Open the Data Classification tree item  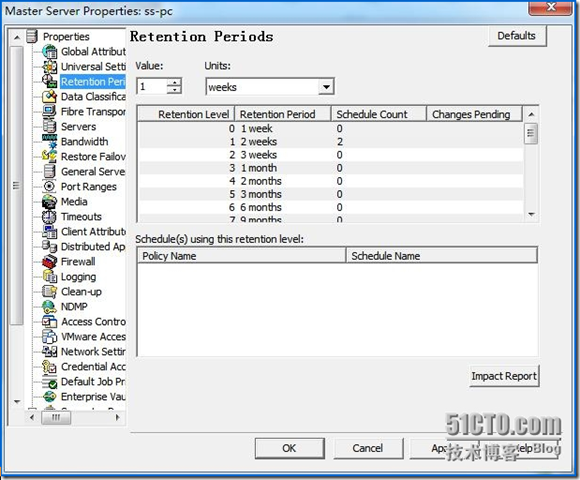coord(93,97)
